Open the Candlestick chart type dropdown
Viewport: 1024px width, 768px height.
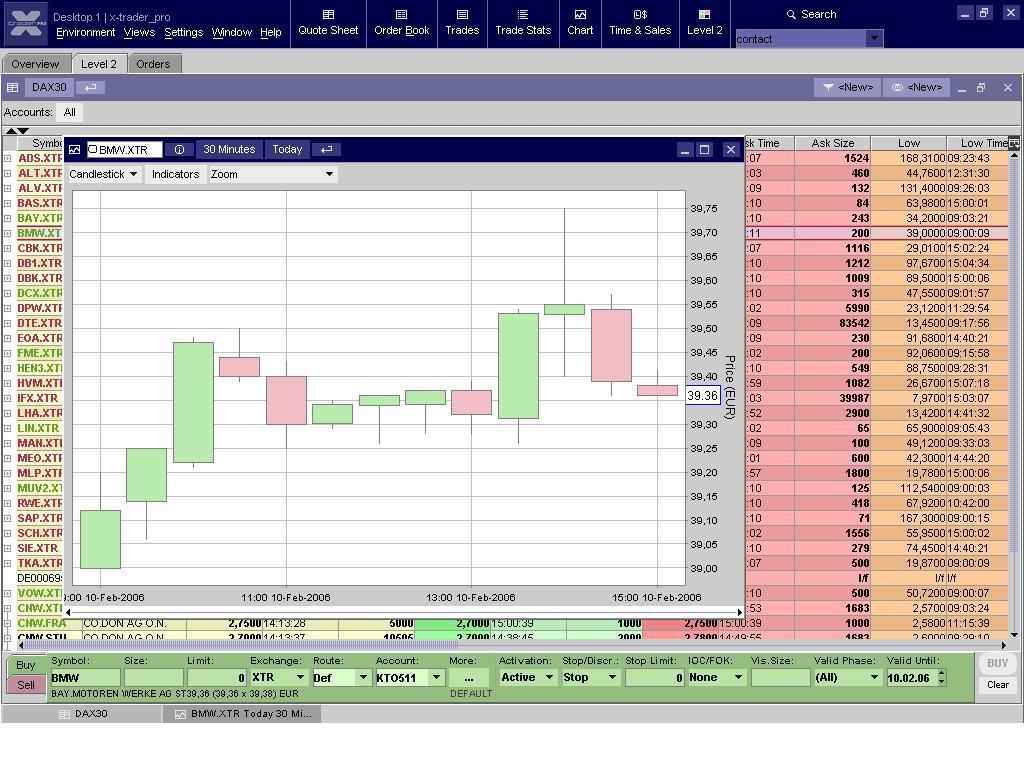coord(103,174)
